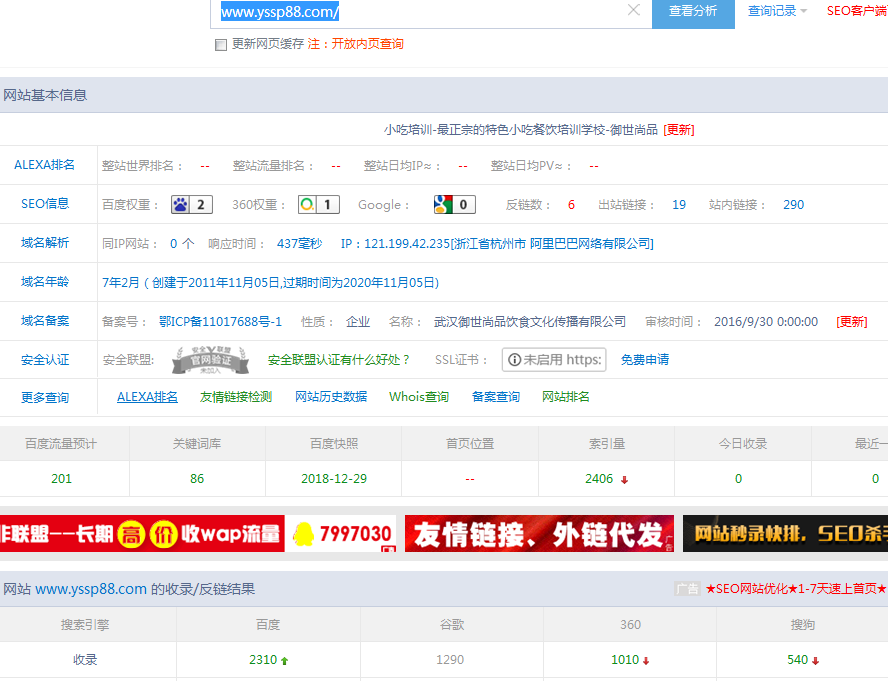Image resolution: width=888 pixels, height=681 pixels.
Task: Open the ALEXA排名 query link
Action: coord(147,397)
